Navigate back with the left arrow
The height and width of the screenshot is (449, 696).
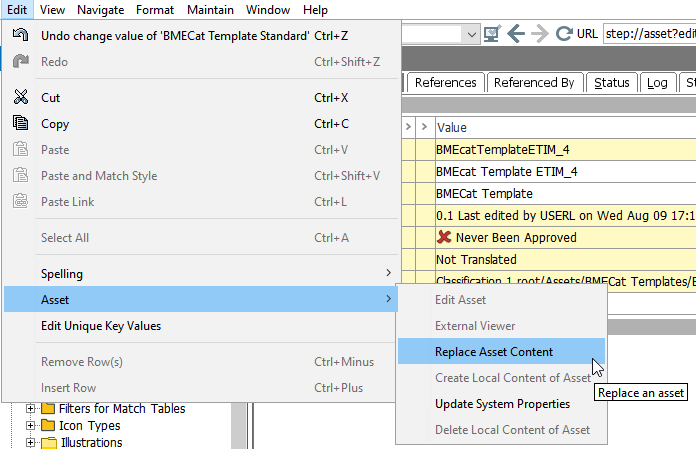[516, 34]
